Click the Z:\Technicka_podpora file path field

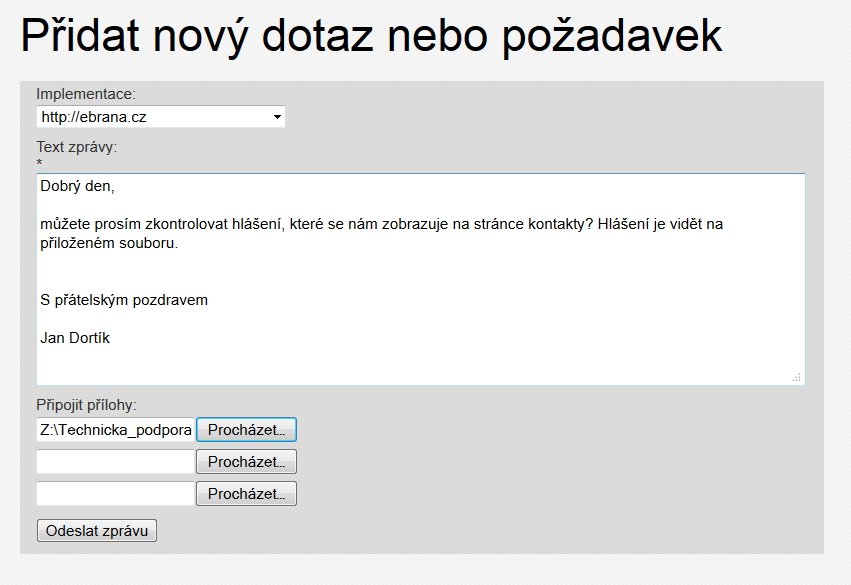115,430
